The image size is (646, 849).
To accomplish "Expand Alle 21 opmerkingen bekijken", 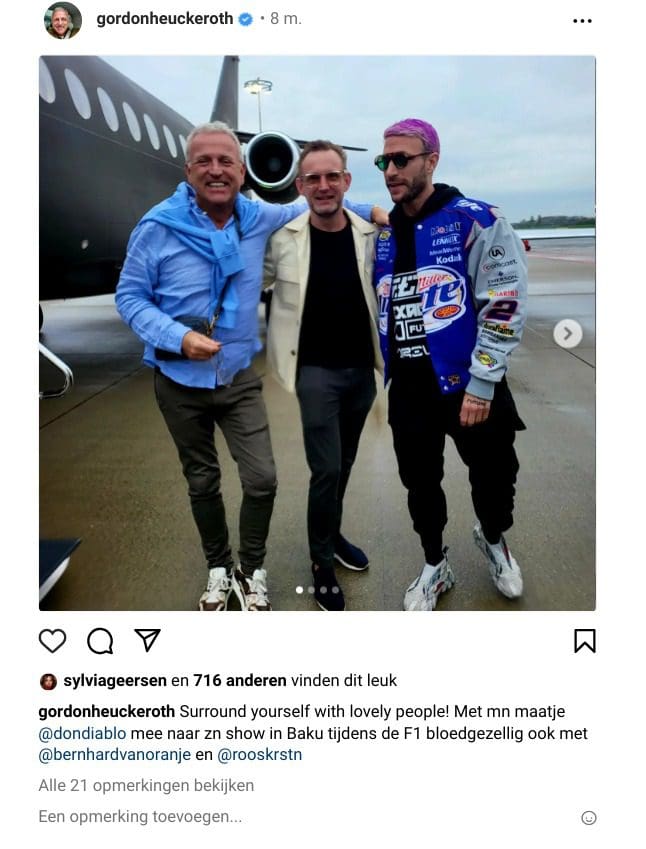I will click(x=146, y=786).
